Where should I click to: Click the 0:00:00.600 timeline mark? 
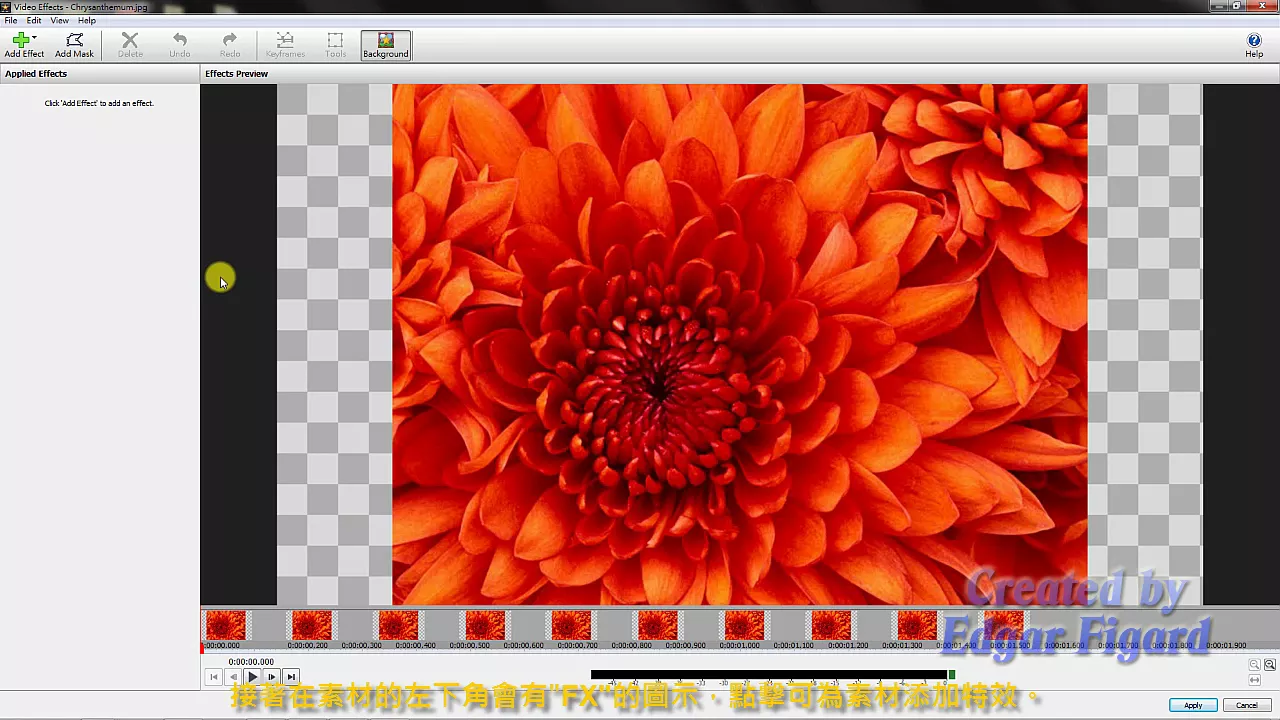tap(524, 646)
